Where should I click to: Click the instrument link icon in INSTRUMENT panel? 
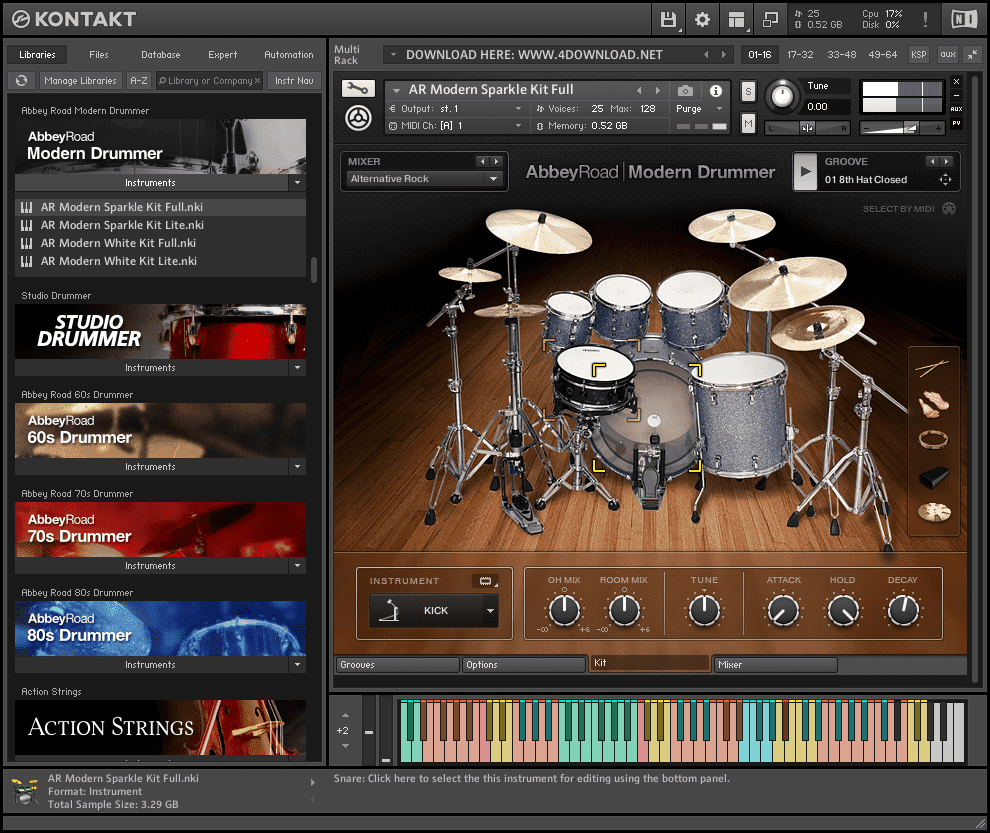tap(485, 581)
